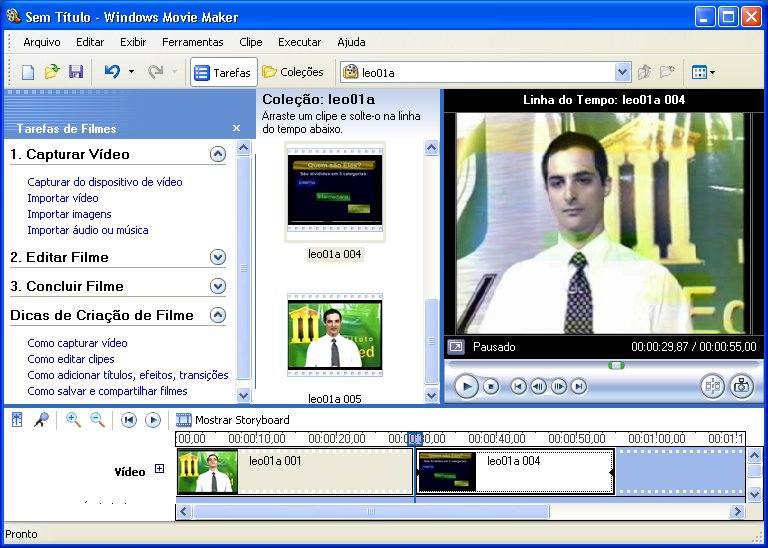Screen dimensions: 768x548
Task: Open the Como editar clipes tip
Action: click(x=71, y=359)
